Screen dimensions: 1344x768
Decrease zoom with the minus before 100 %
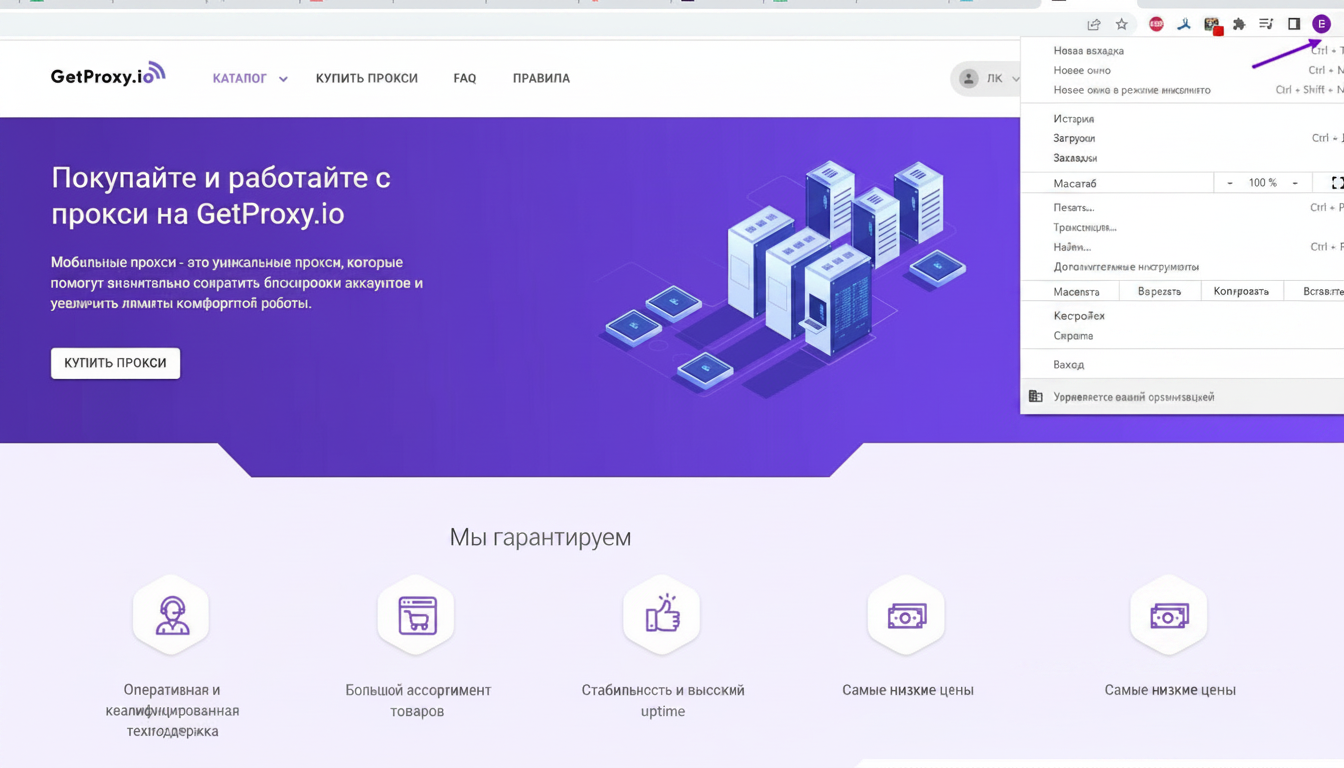click(x=1230, y=183)
